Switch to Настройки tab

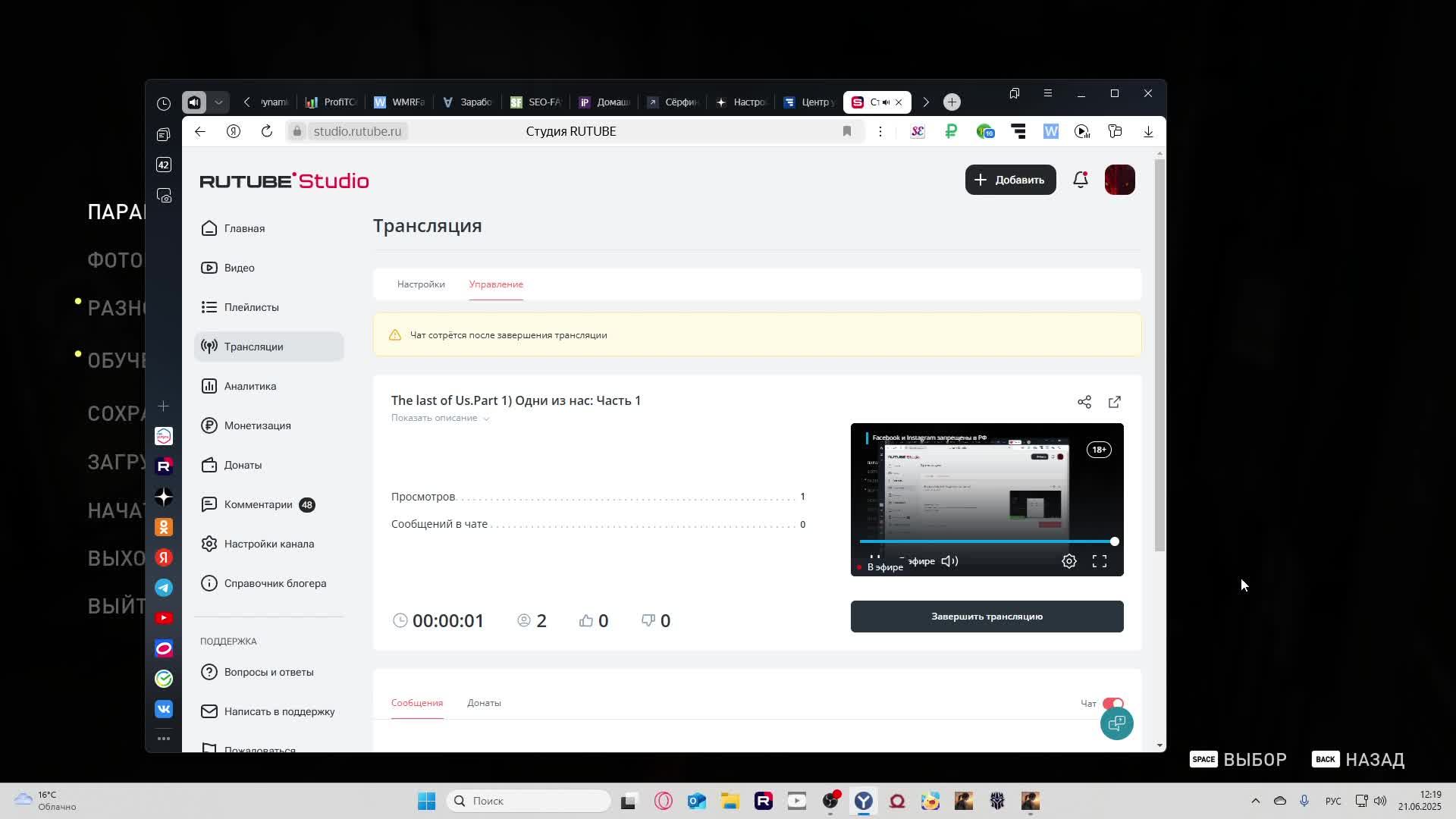click(x=421, y=284)
